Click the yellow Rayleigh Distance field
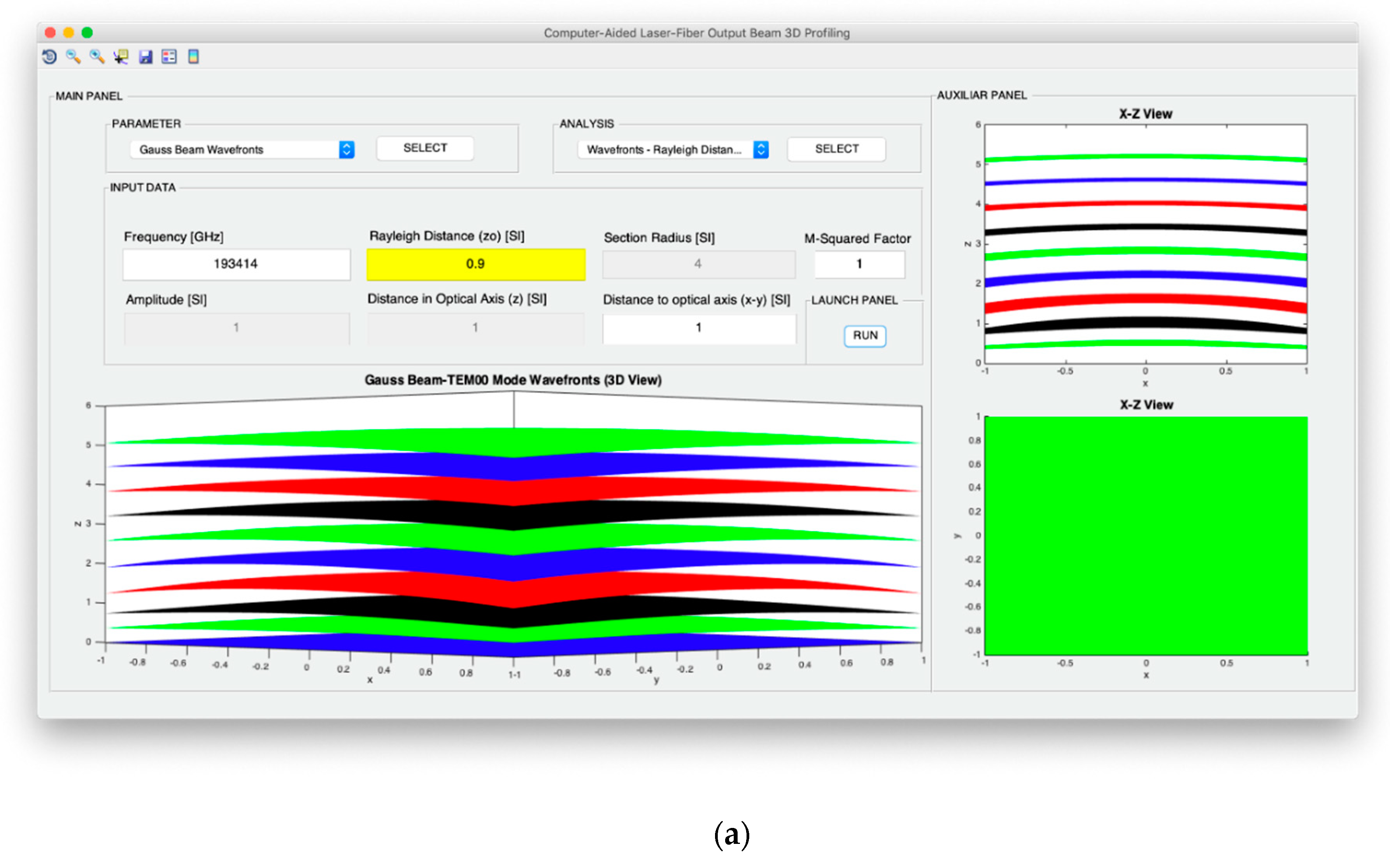Image resolution: width=1390 pixels, height=868 pixels. tap(475, 264)
